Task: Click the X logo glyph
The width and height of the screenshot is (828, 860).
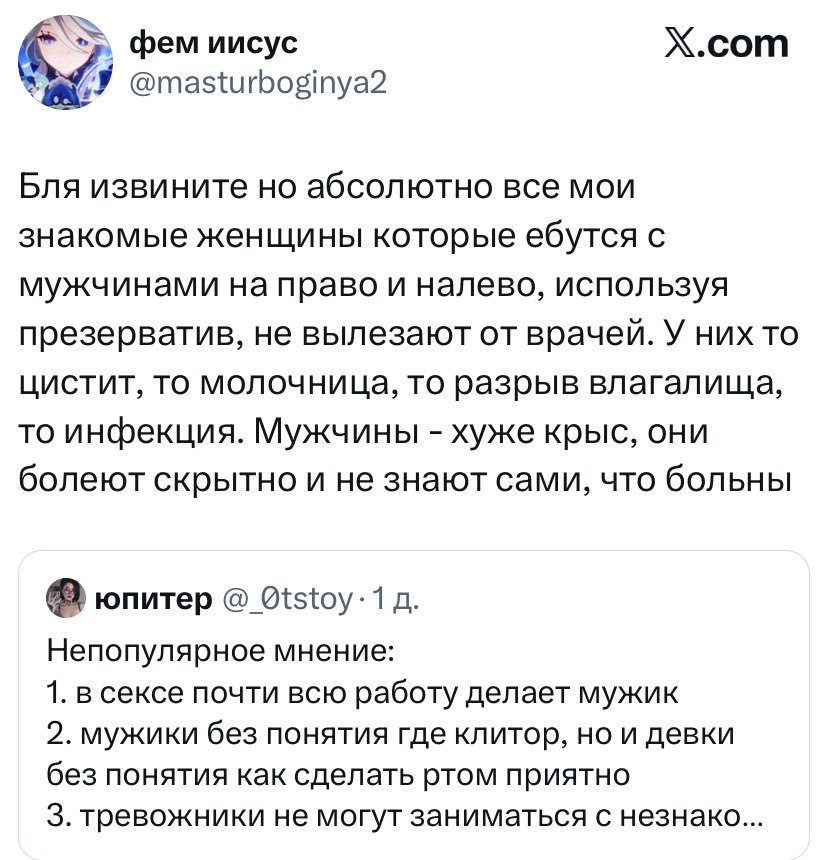Action: click(x=680, y=45)
